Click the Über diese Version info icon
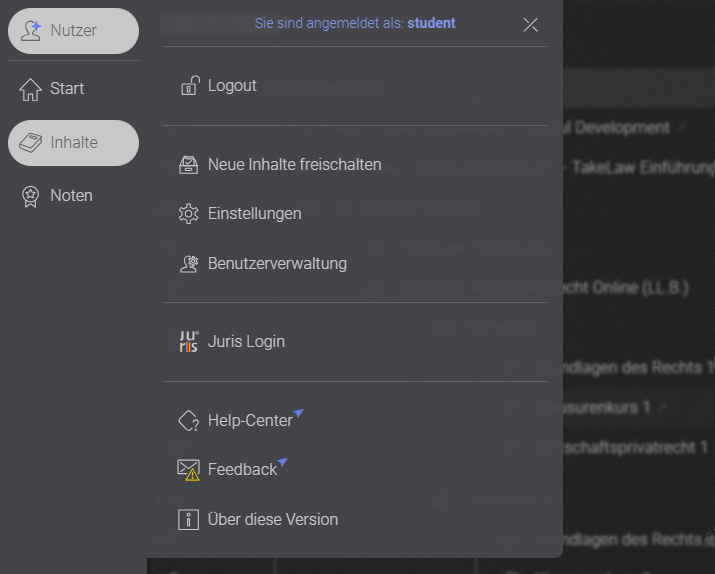Image resolution: width=715 pixels, height=574 pixels. pos(188,520)
